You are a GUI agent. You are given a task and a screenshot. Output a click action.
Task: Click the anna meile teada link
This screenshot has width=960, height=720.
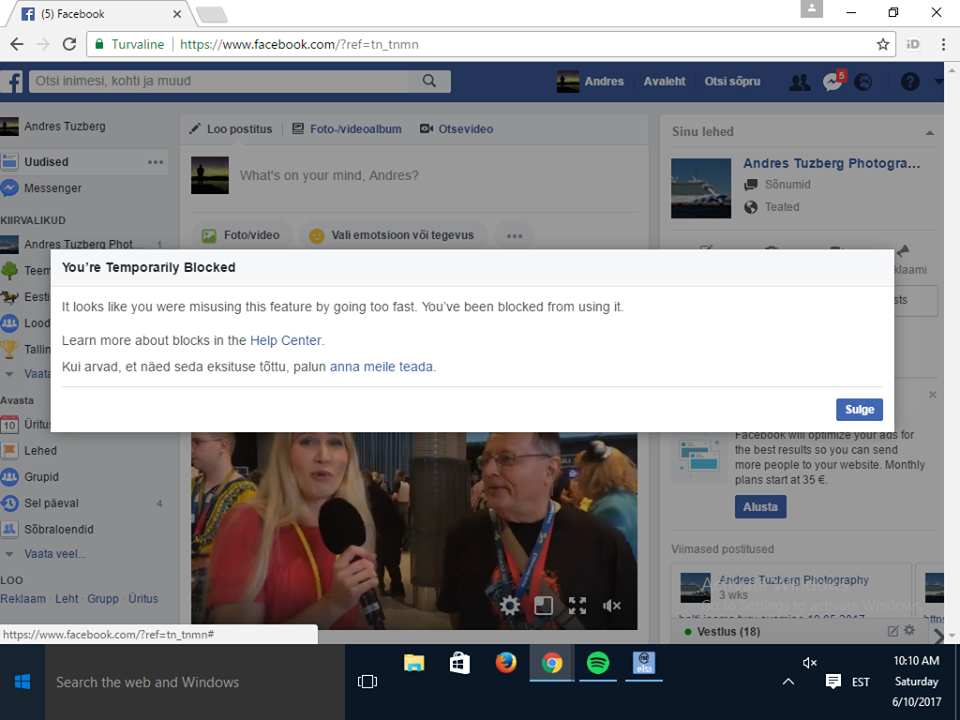[x=381, y=367]
